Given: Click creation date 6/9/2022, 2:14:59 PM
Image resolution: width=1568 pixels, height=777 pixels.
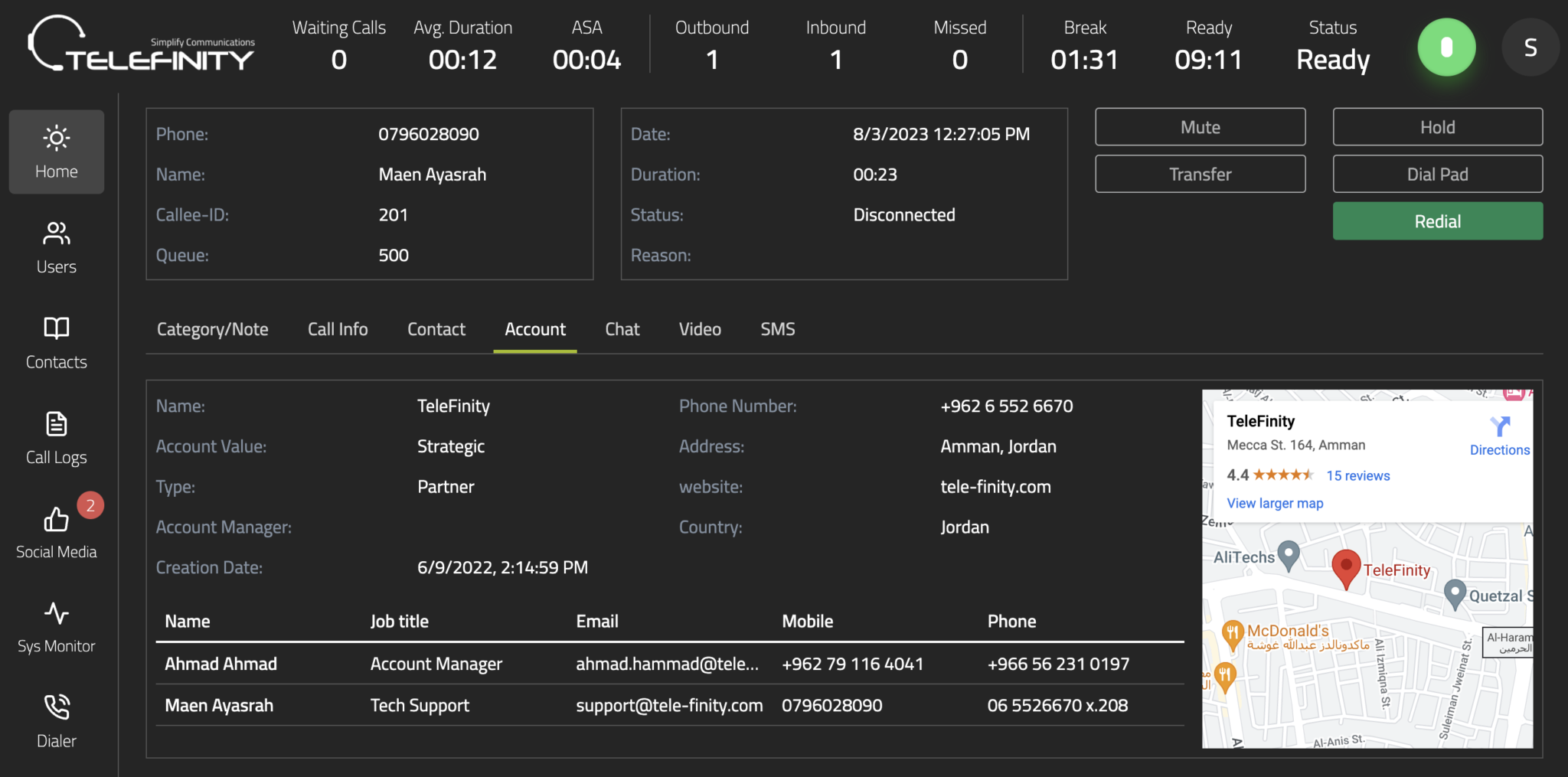Looking at the screenshot, I should (x=502, y=567).
